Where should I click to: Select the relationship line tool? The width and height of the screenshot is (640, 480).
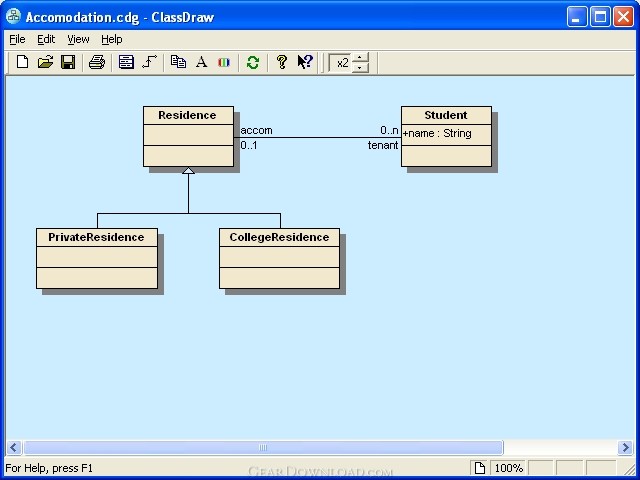pyautogui.click(x=149, y=62)
